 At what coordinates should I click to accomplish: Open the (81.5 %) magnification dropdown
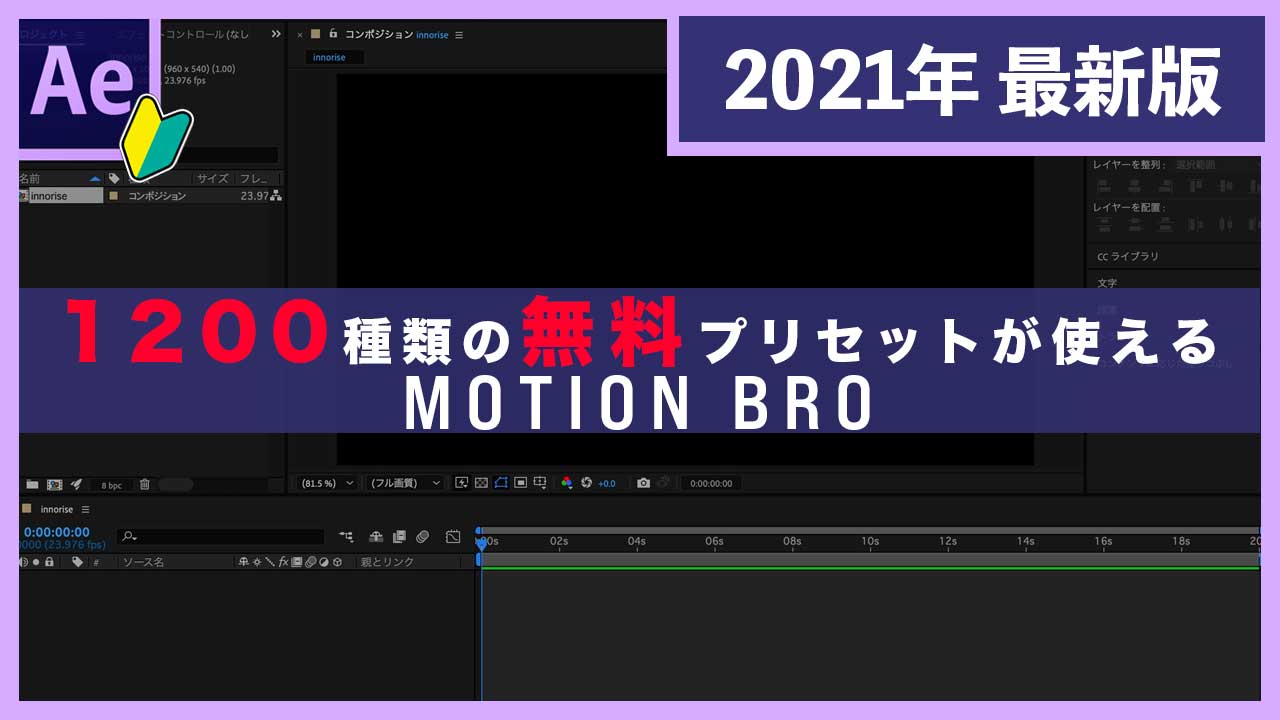(x=326, y=483)
